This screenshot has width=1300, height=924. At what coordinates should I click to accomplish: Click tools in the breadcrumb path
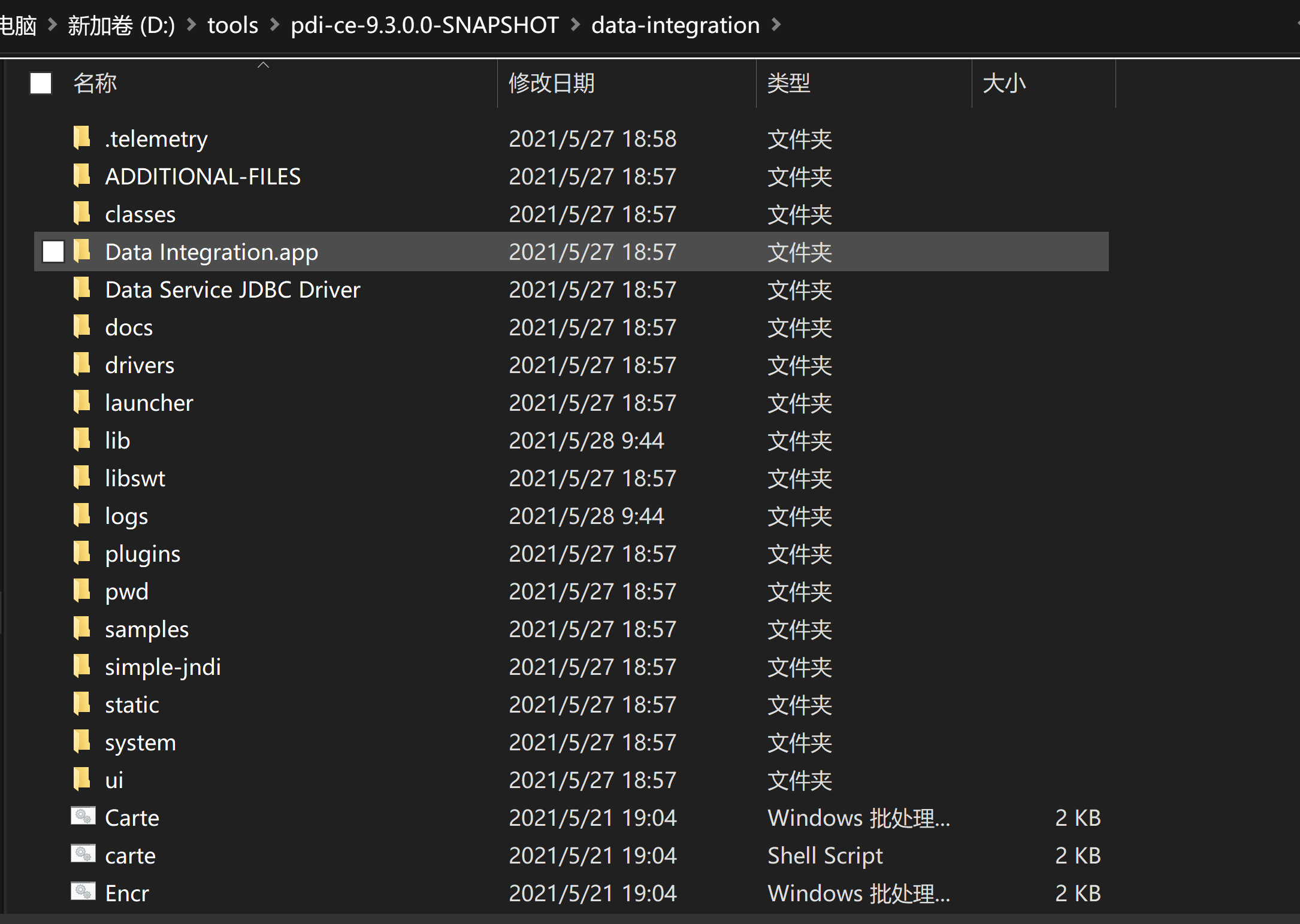[232, 25]
